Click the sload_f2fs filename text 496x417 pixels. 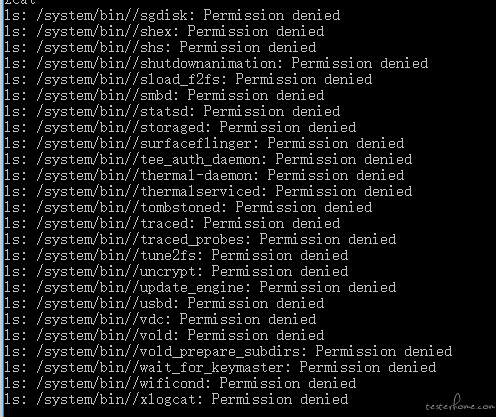180,80
